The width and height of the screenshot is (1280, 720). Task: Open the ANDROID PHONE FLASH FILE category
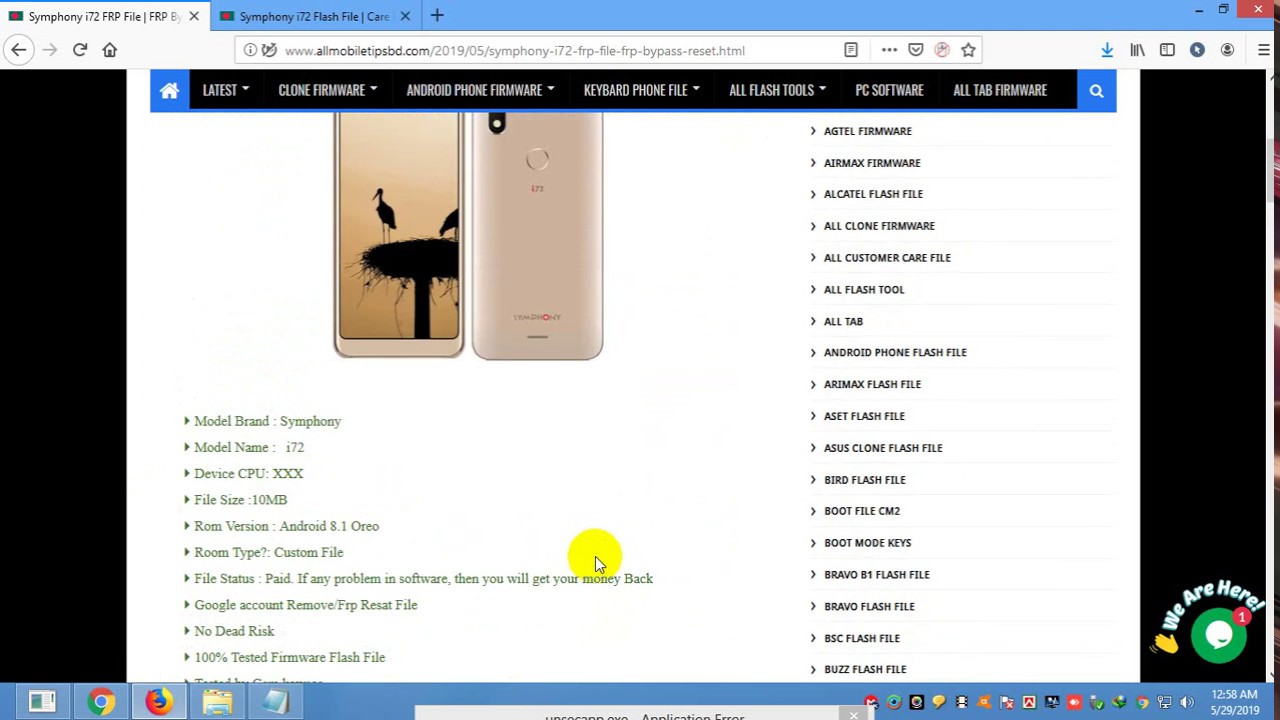[895, 352]
